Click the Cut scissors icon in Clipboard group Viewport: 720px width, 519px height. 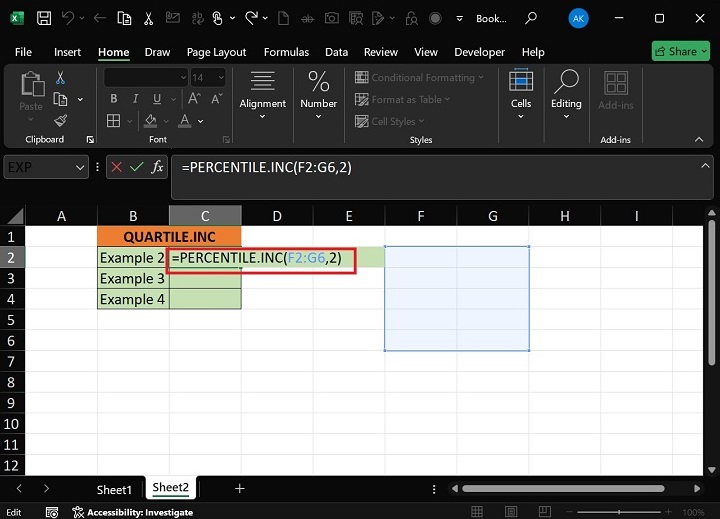60,77
